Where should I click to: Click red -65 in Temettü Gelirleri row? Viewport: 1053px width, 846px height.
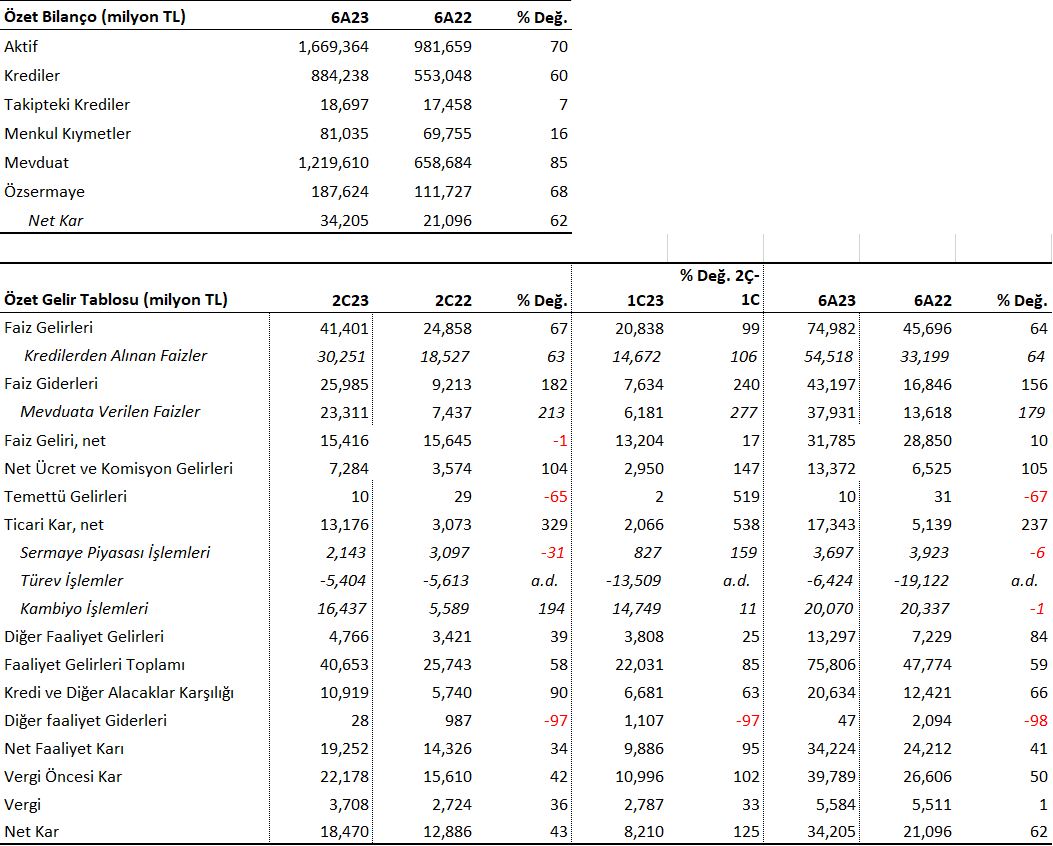tap(555, 497)
